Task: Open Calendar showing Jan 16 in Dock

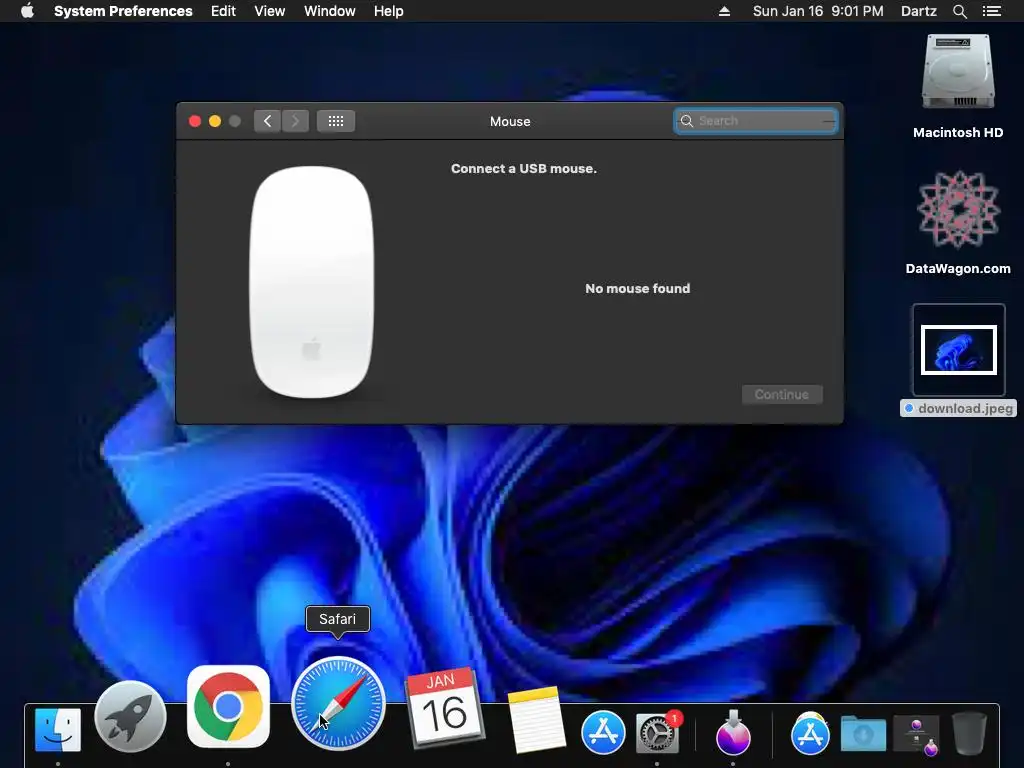Action: pos(444,707)
